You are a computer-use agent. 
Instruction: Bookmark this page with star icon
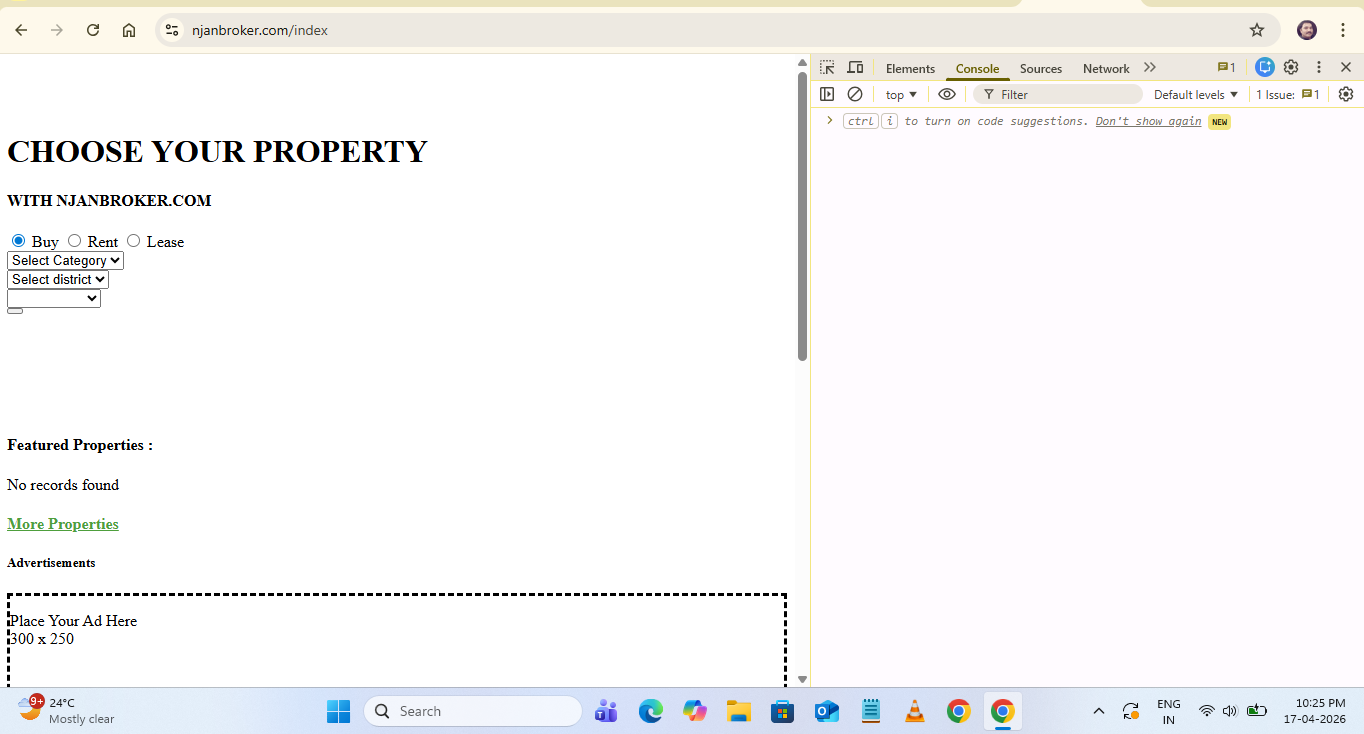point(1257,30)
